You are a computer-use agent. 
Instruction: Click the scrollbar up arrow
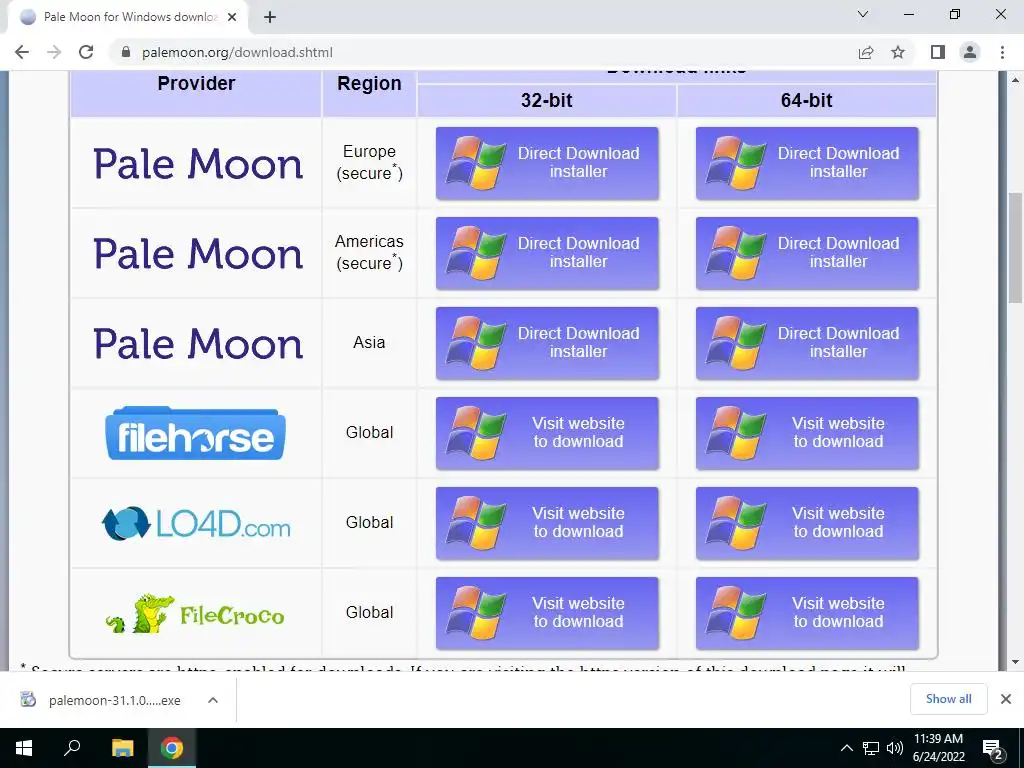click(1016, 80)
